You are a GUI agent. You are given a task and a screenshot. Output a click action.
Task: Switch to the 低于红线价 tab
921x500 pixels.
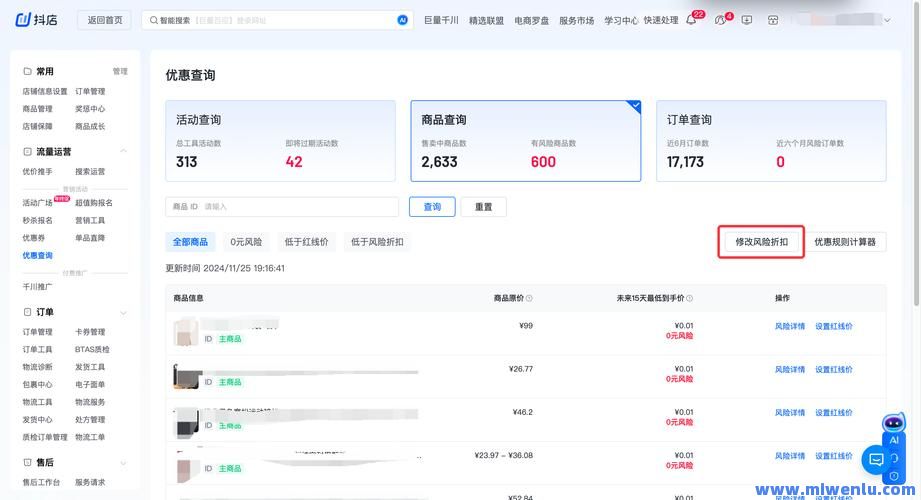(x=306, y=242)
